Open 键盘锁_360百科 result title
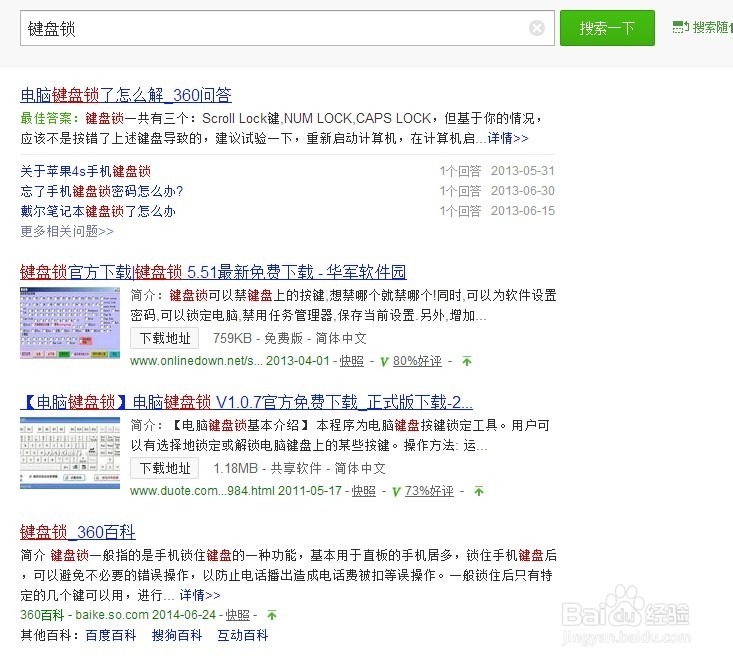This screenshot has height=663, width=733. [x=78, y=532]
